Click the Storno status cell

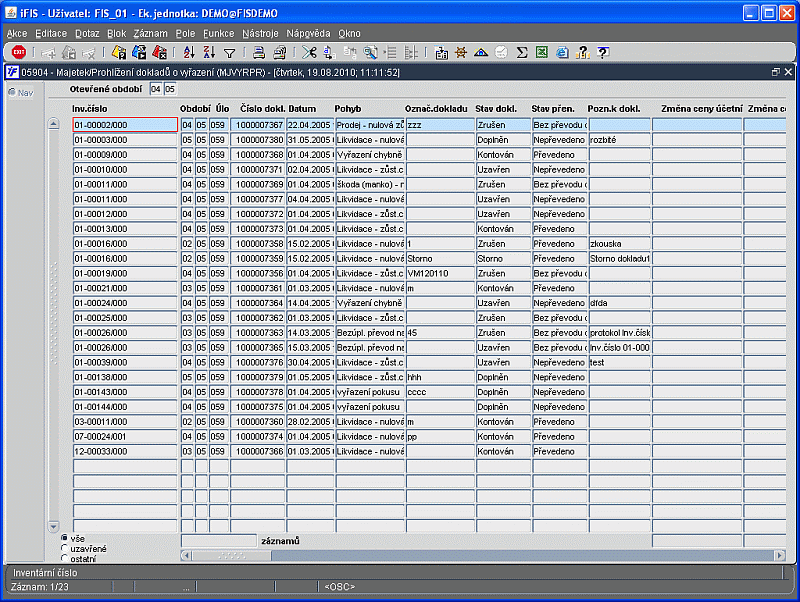coord(503,259)
